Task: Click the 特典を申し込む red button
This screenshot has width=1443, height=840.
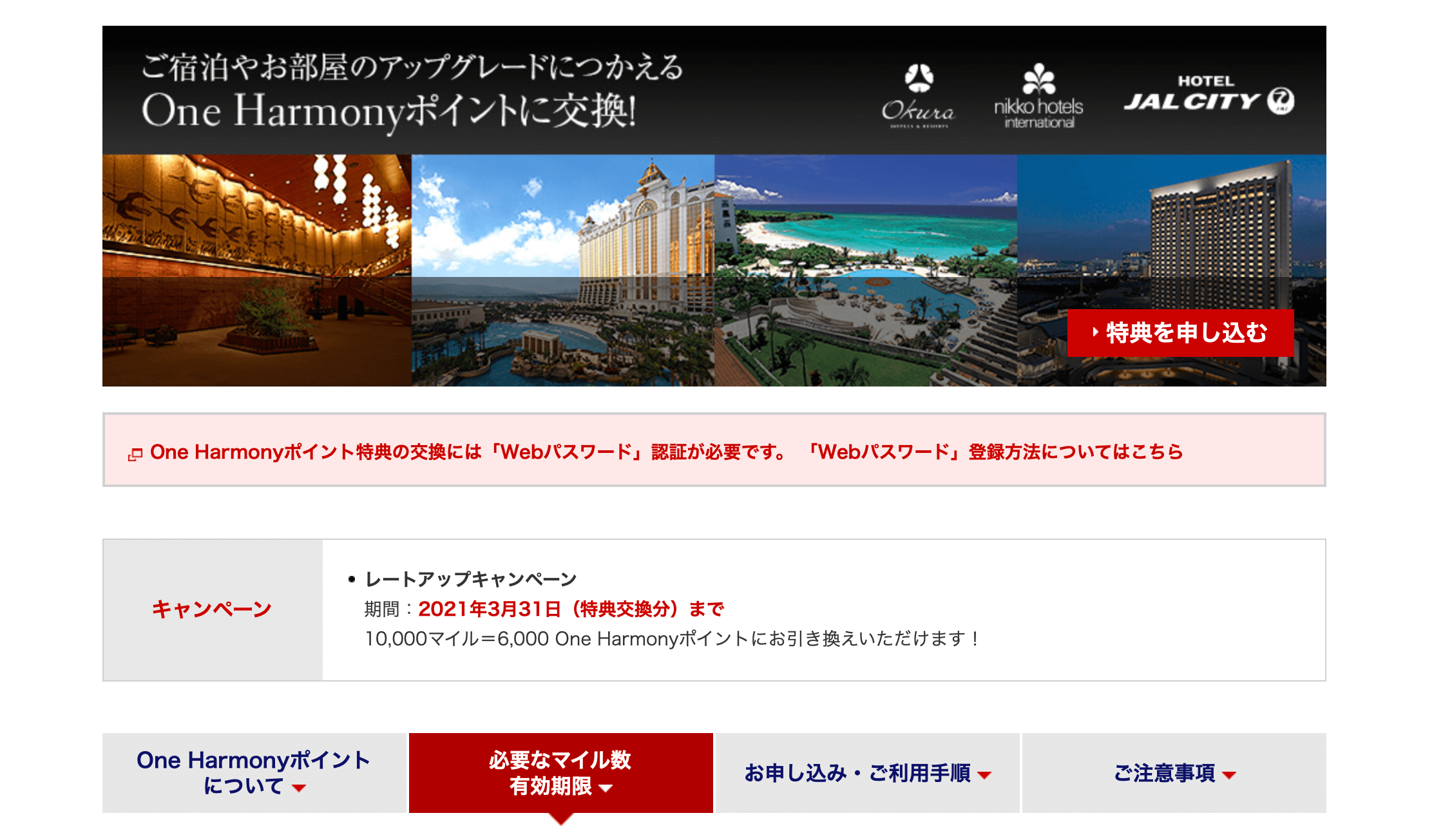Action: point(1180,332)
